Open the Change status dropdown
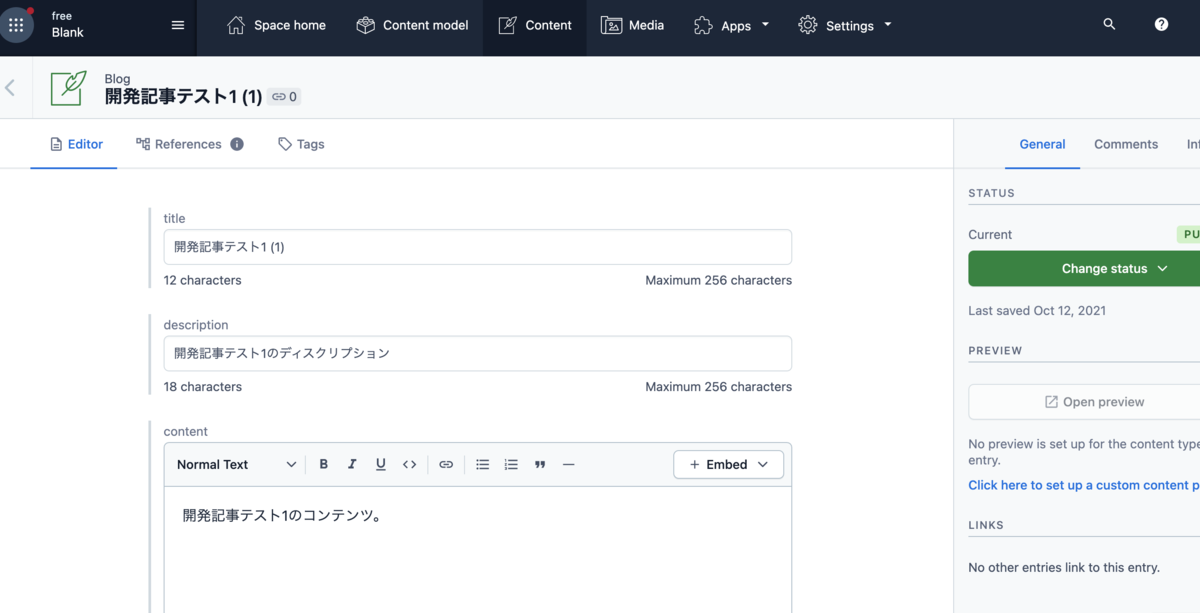Screen dimensions: 1200x613 (1085, 269)
